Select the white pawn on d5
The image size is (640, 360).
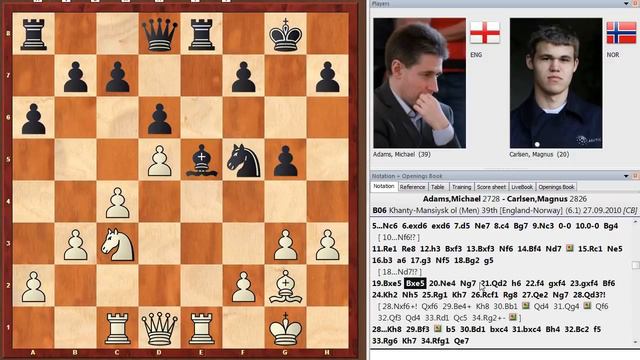[x=160, y=160]
